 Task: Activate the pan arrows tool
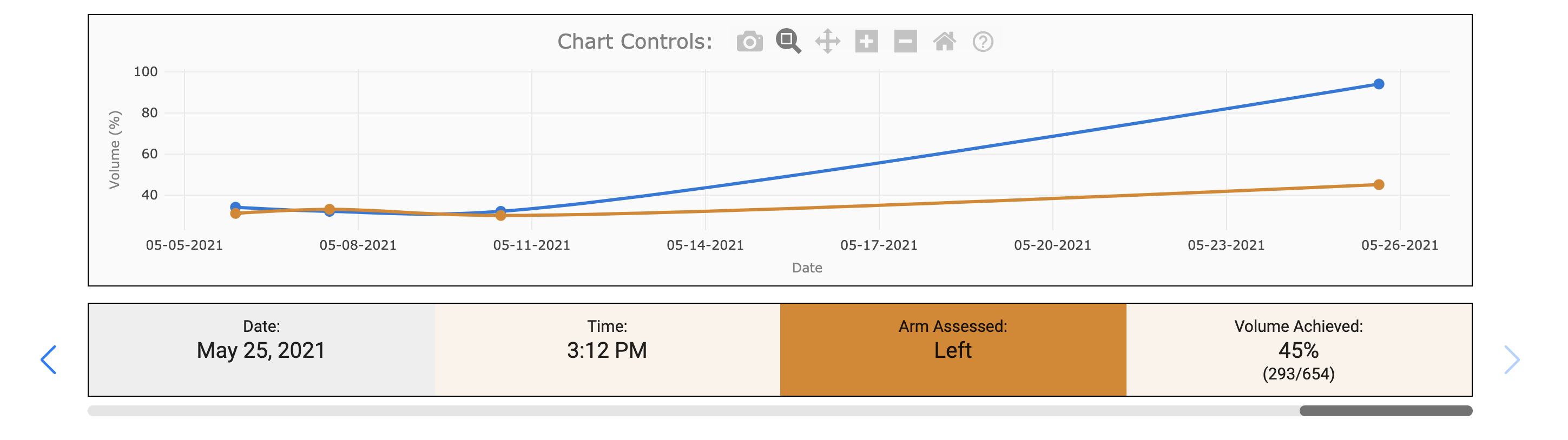pyautogui.click(x=827, y=41)
